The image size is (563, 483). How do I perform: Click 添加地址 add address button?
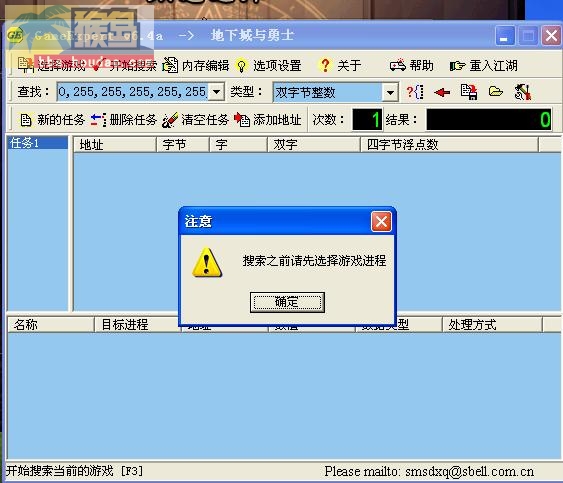click(x=267, y=120)
